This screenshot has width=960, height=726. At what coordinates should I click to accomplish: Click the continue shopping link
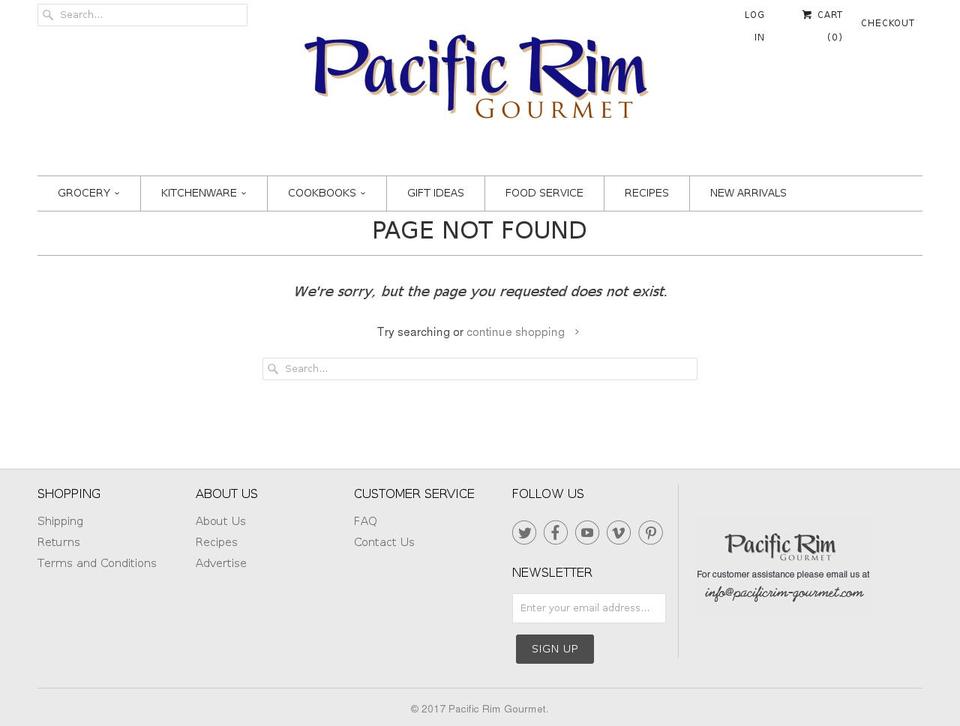[x=516, y=332]
